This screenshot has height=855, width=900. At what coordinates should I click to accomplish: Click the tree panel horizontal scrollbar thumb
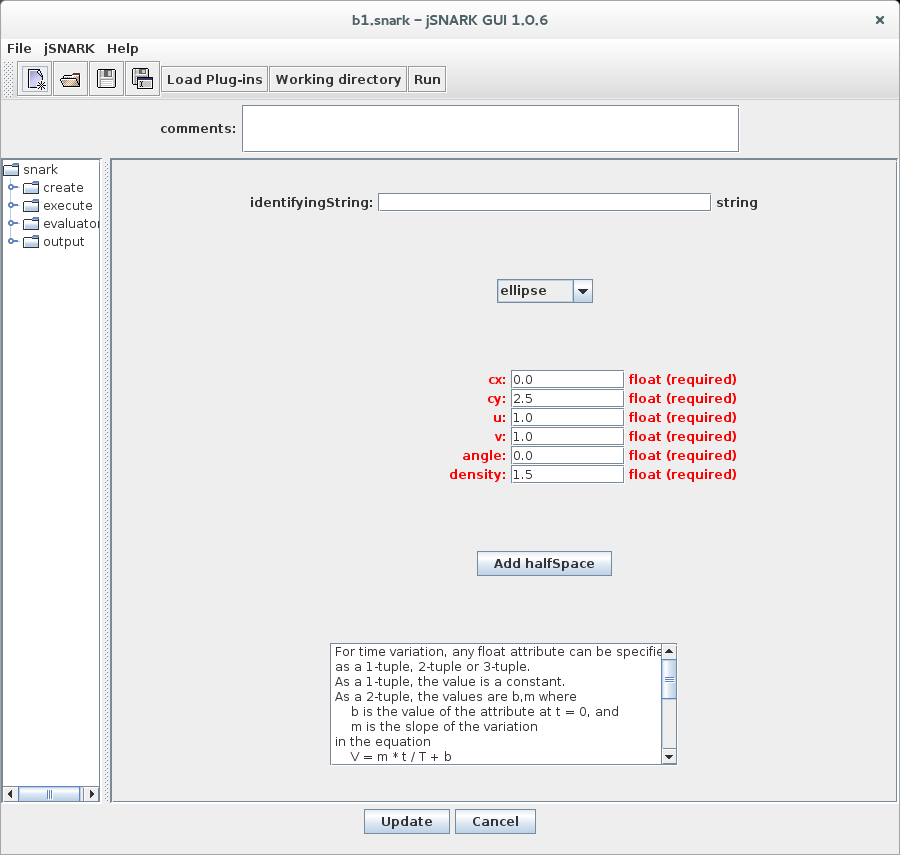[49, 794]
